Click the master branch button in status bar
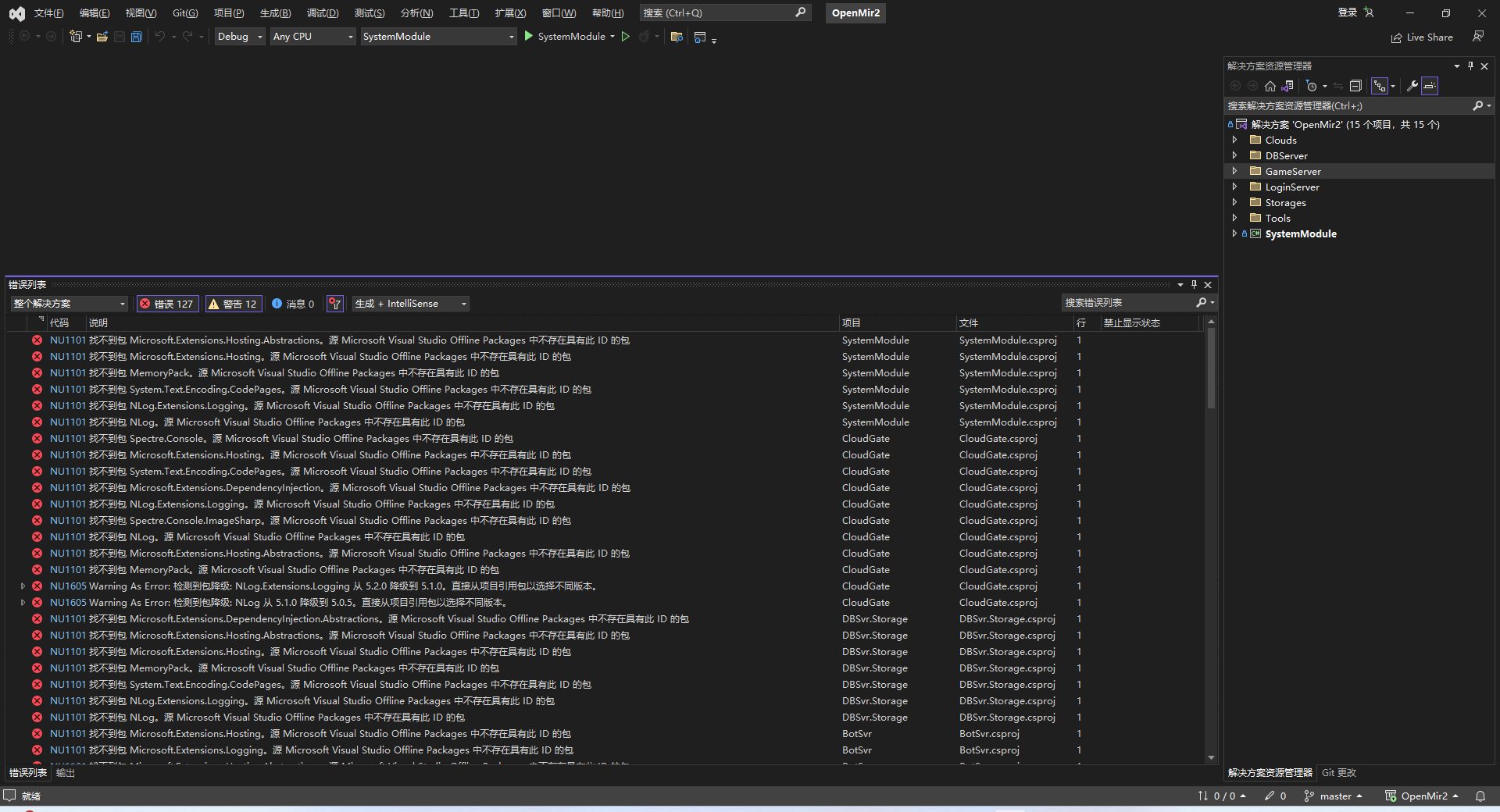 click(1334, 796)
